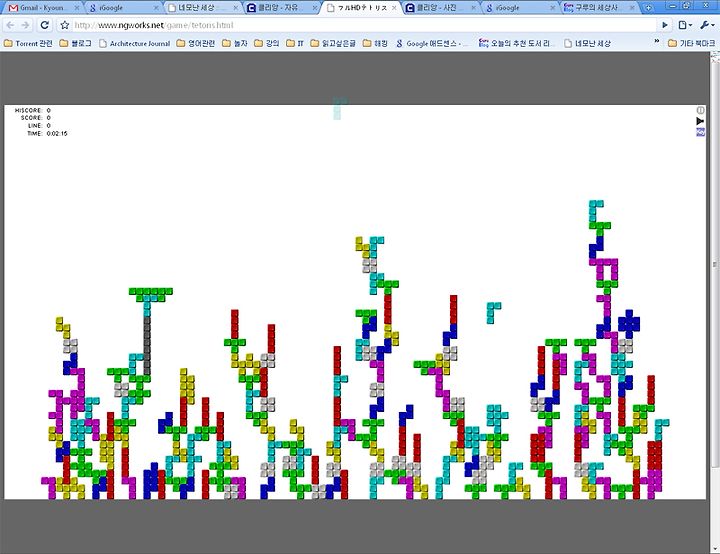The width and height of the screenshot is (720, 554).
Task: Reload the current page
Action: coord(45,25)
